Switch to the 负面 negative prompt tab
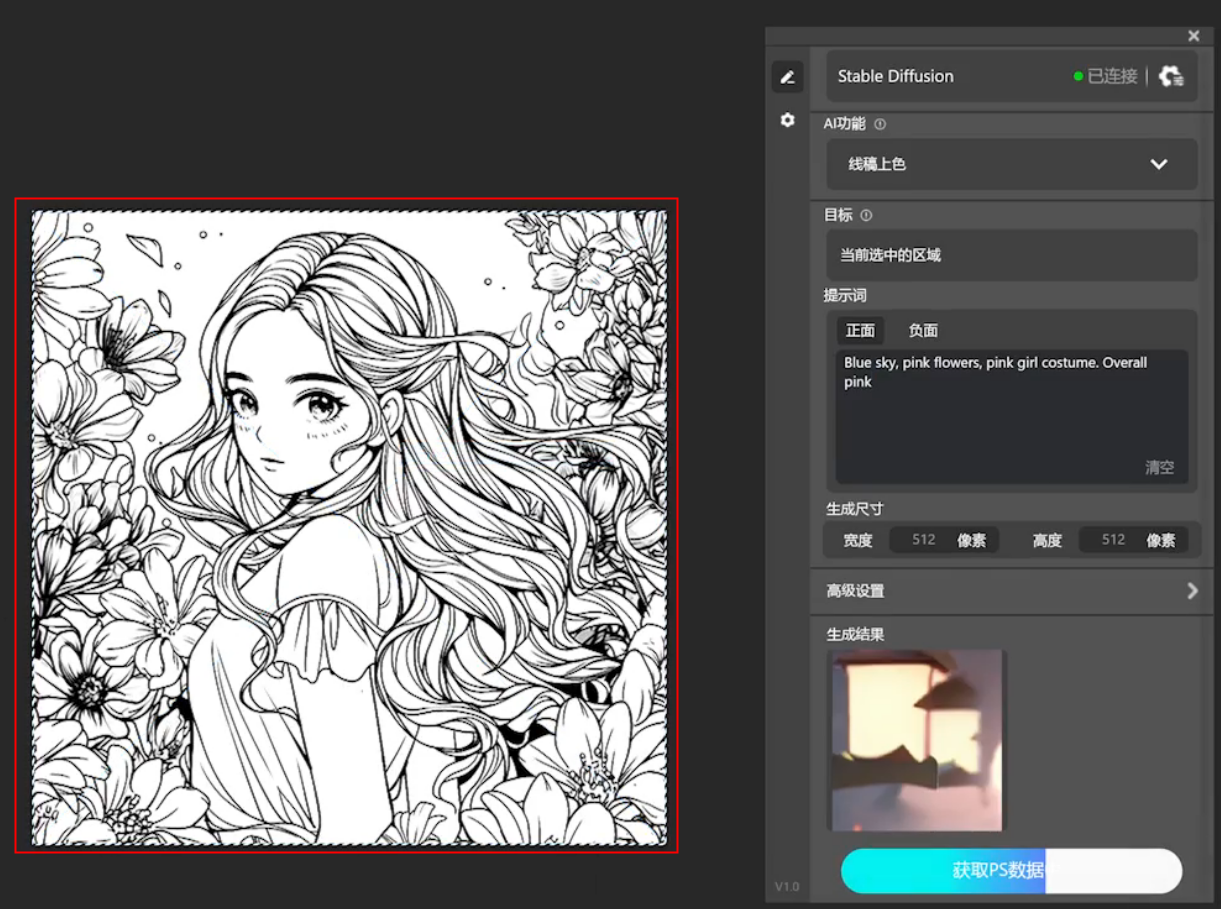Viewport: 1221px width, 909px height. tap(922, 331)
